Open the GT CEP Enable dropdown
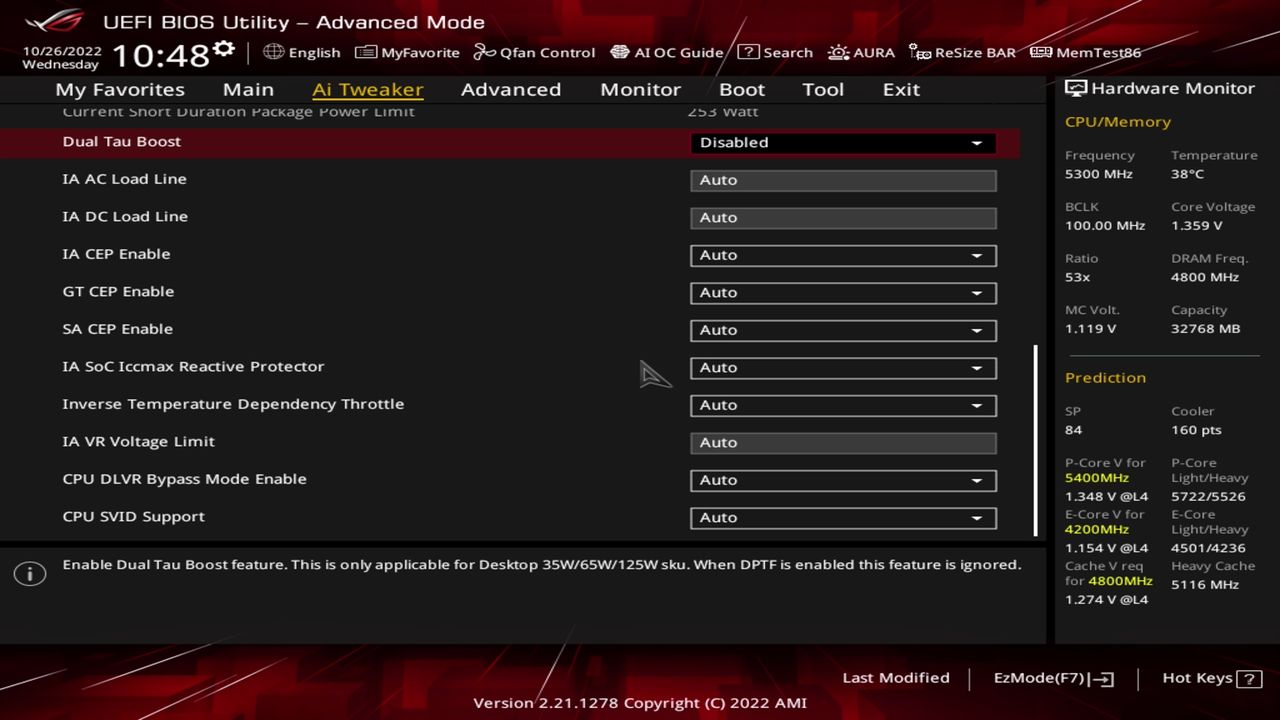This screenshot has height=720, width=1280. [x=843, y=293]
